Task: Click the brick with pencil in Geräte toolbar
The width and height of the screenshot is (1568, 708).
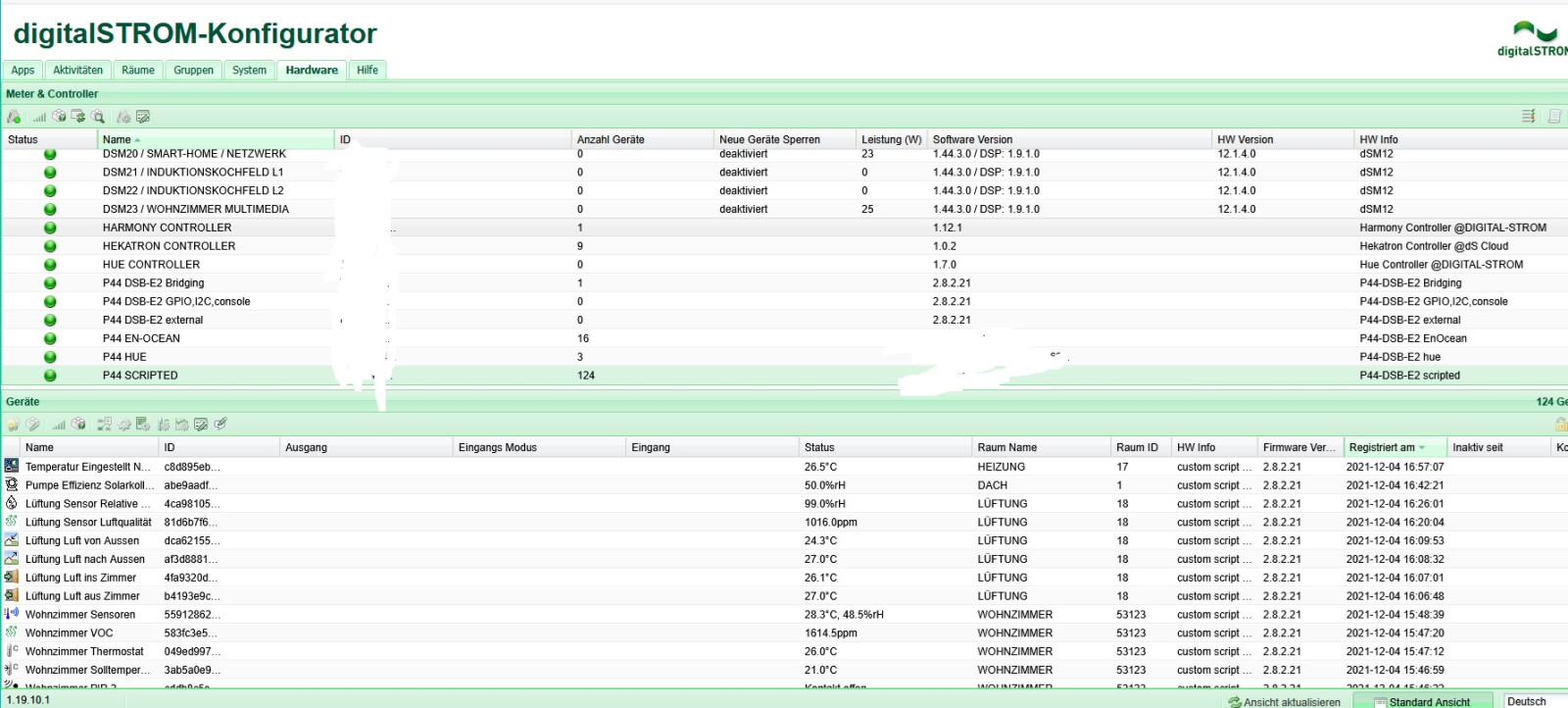Action: tap(32, 425)
